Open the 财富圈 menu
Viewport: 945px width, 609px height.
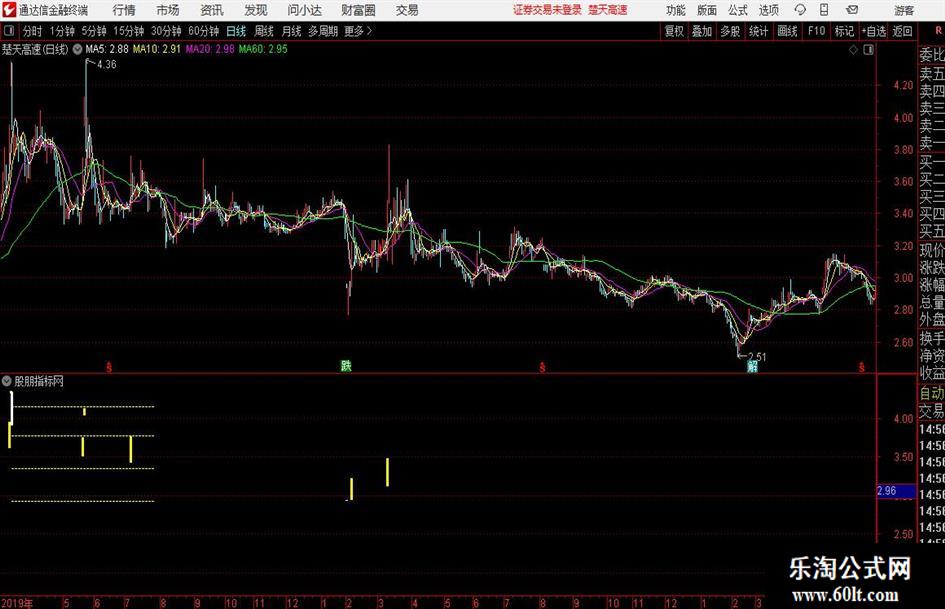pos(358,10)
